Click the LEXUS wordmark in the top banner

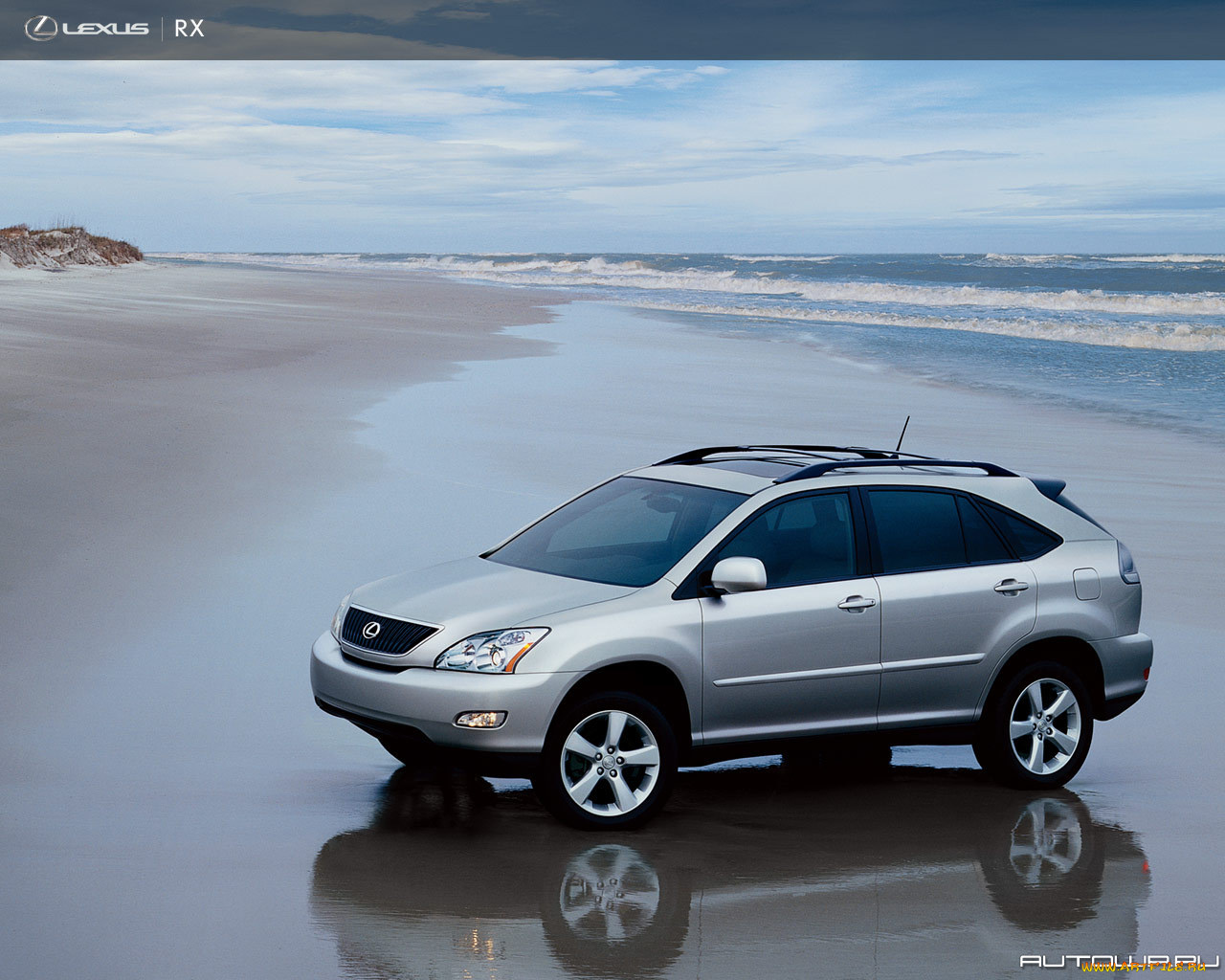pyautogui.click(x=105, y=27)
